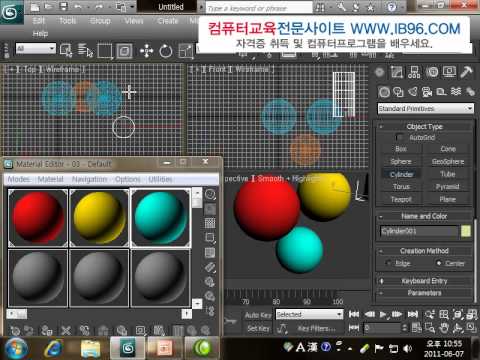Image resolution: width=480 pixels, height=360 pixels.
Task: Collapse the Parameters rollout
Action: pos(424,293)
